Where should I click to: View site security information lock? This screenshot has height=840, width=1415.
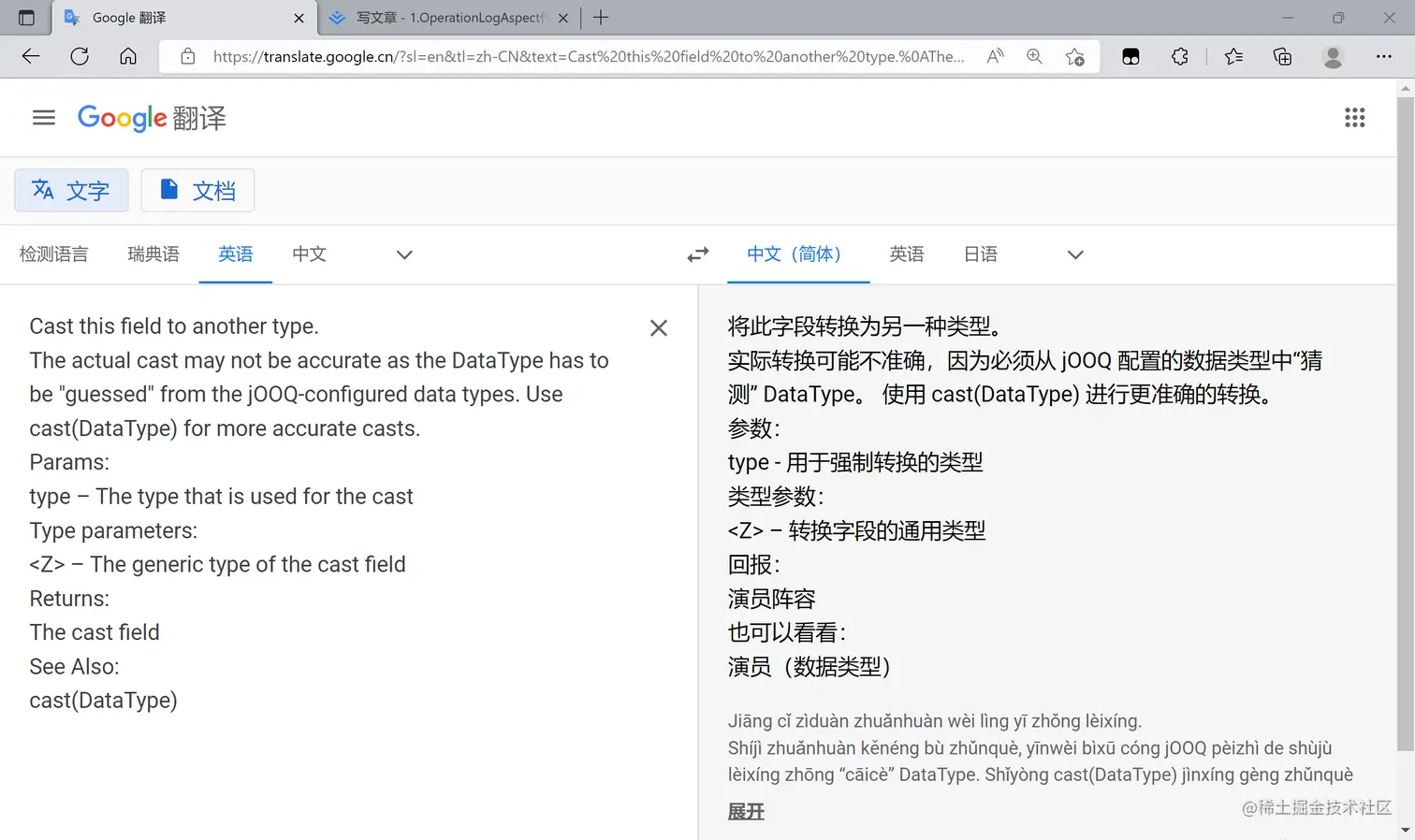click(188, 56)
